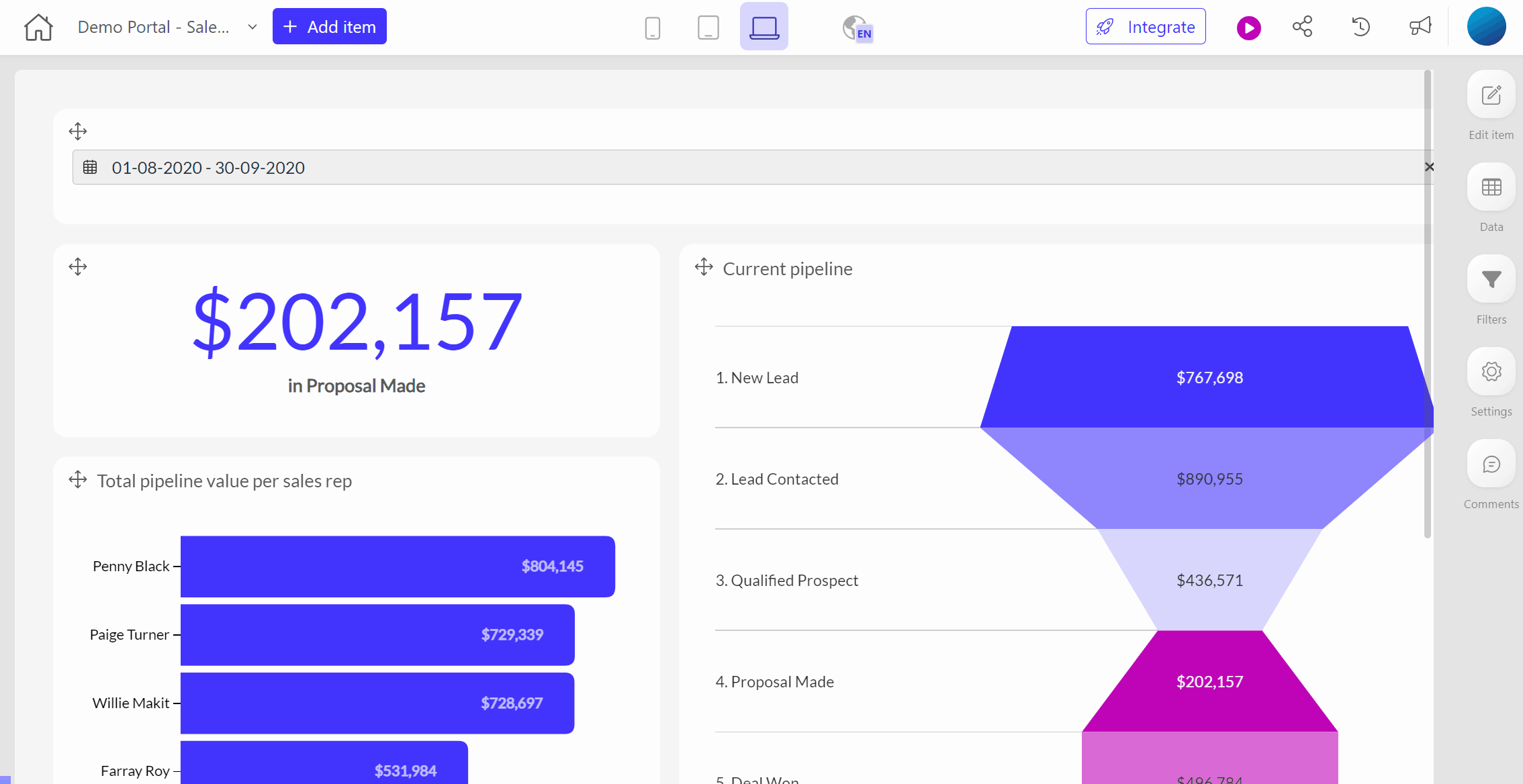
Task: Open the Demo Portal dashboard dropdown
Action: pos(252,28)
